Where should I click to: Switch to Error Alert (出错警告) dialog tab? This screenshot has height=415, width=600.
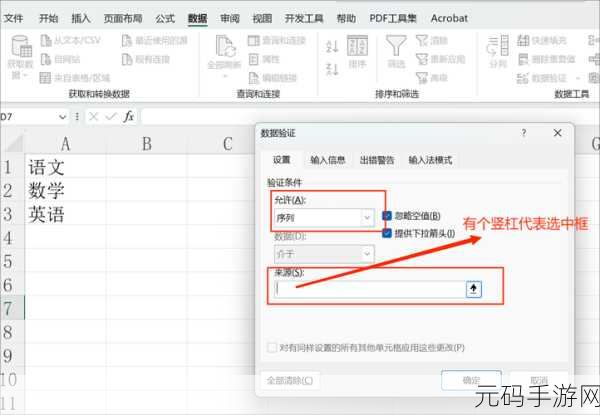coord(377,160)
